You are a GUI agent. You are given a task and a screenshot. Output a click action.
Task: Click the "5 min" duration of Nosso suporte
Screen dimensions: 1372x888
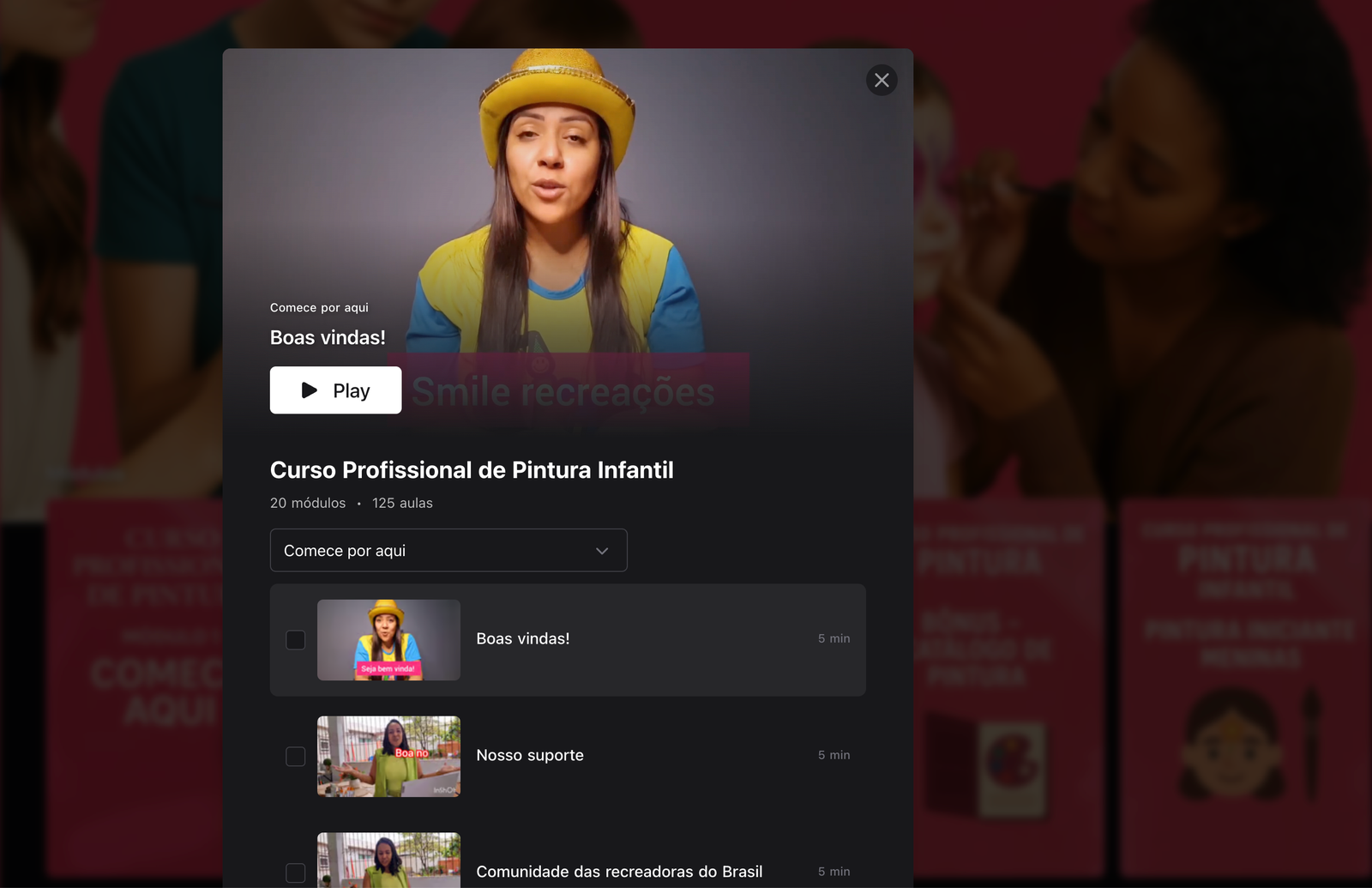click(833, 756)
